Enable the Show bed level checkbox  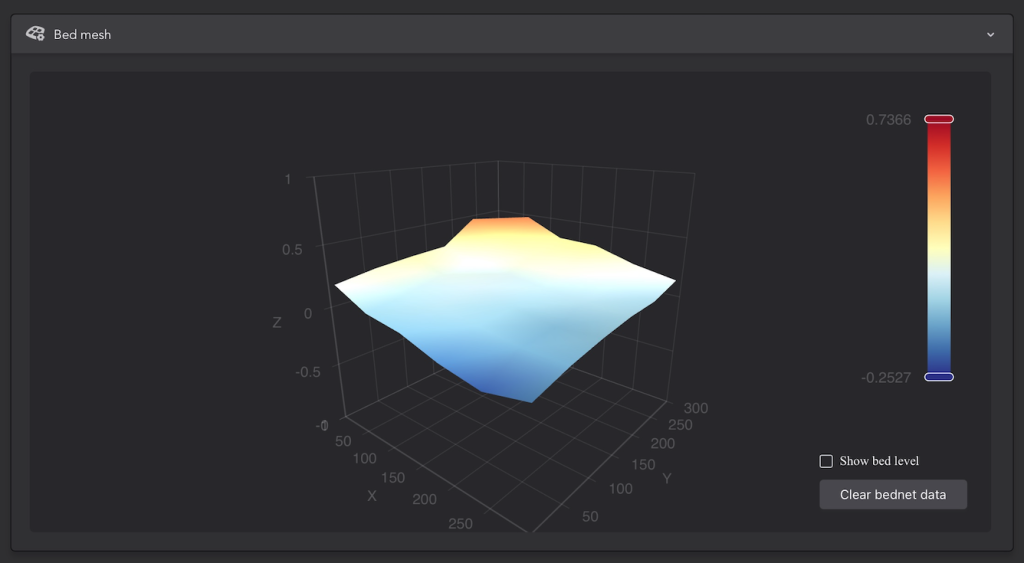[x=826, y=461]
